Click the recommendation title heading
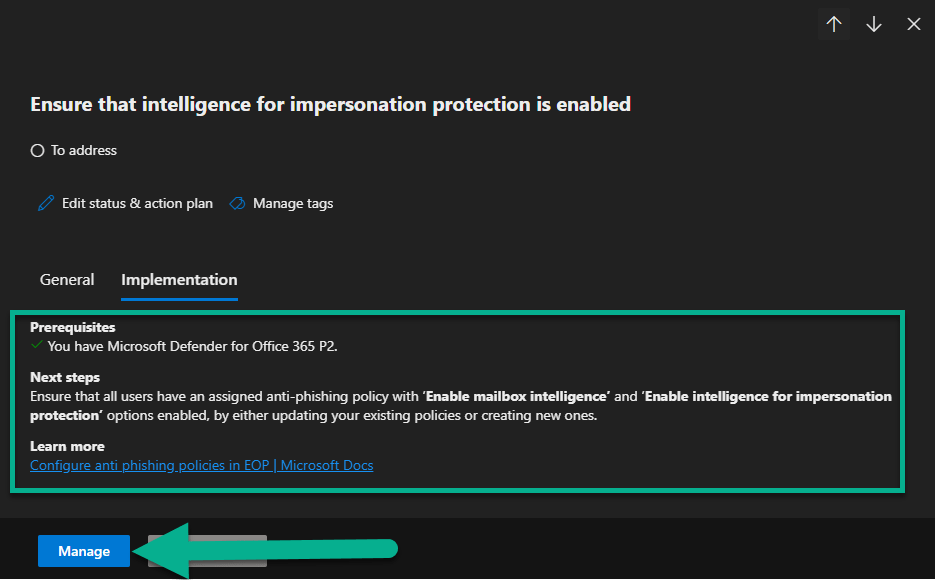The height and width of the screenshot is (580, 935). [x=330, y=104]
